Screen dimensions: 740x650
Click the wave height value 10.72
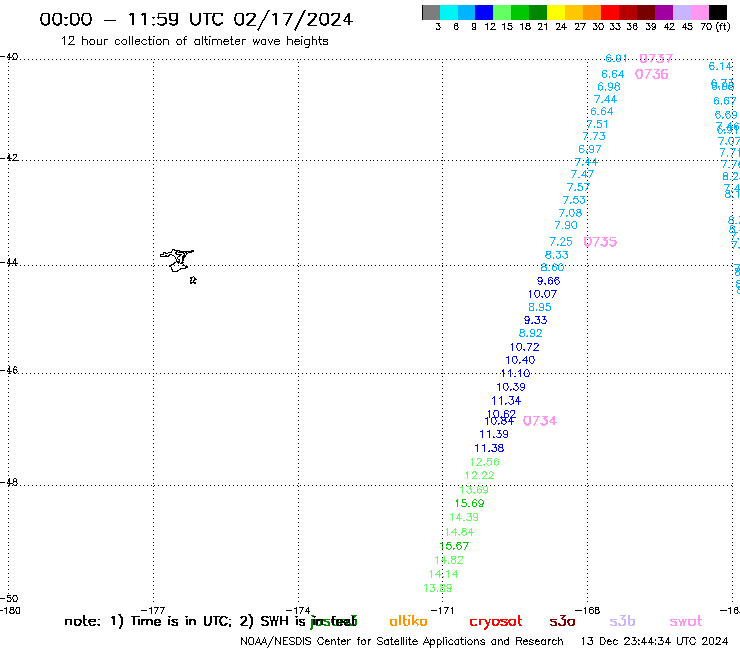[x=524, y=347]
